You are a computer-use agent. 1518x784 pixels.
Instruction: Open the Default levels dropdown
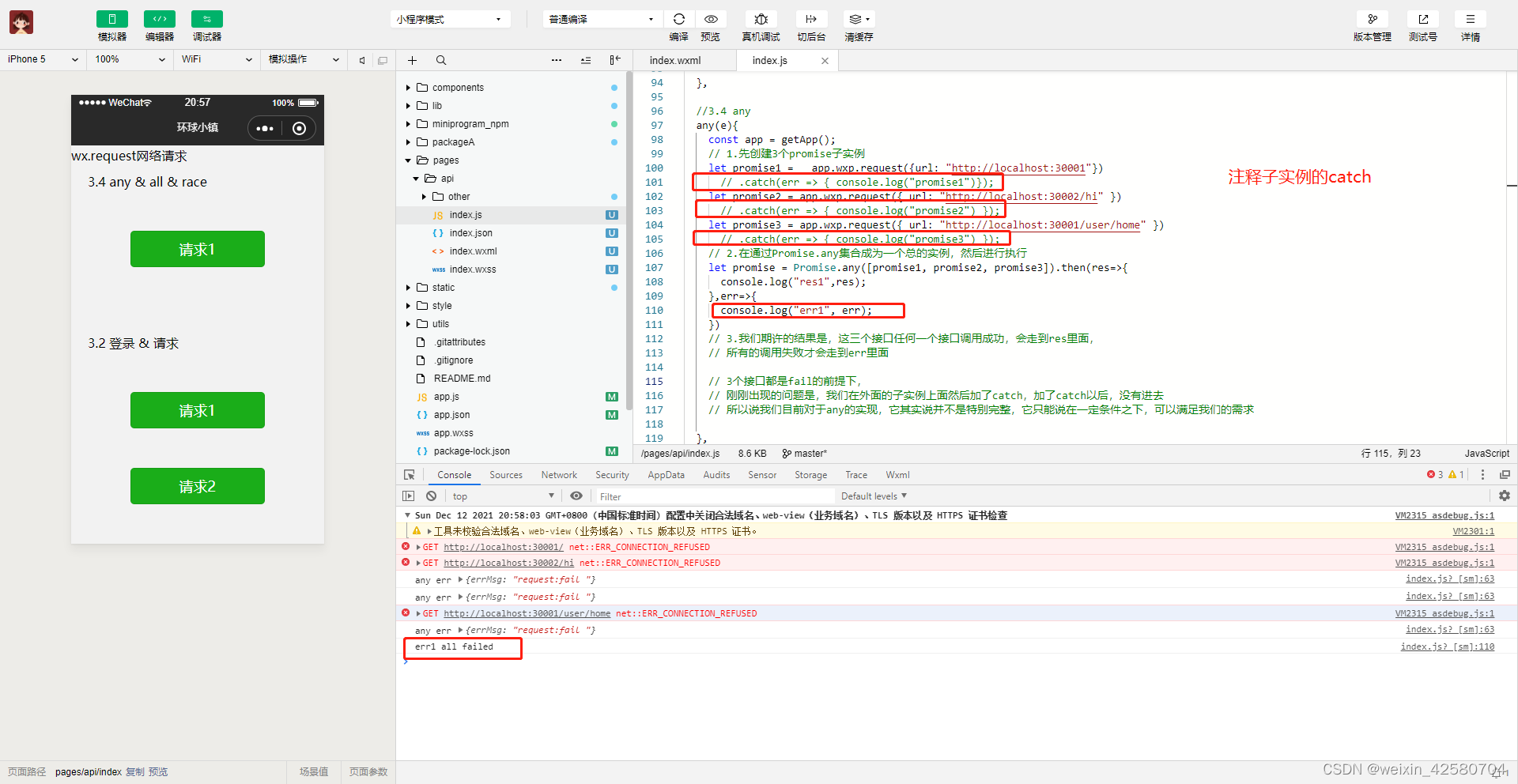coord(874,496)
